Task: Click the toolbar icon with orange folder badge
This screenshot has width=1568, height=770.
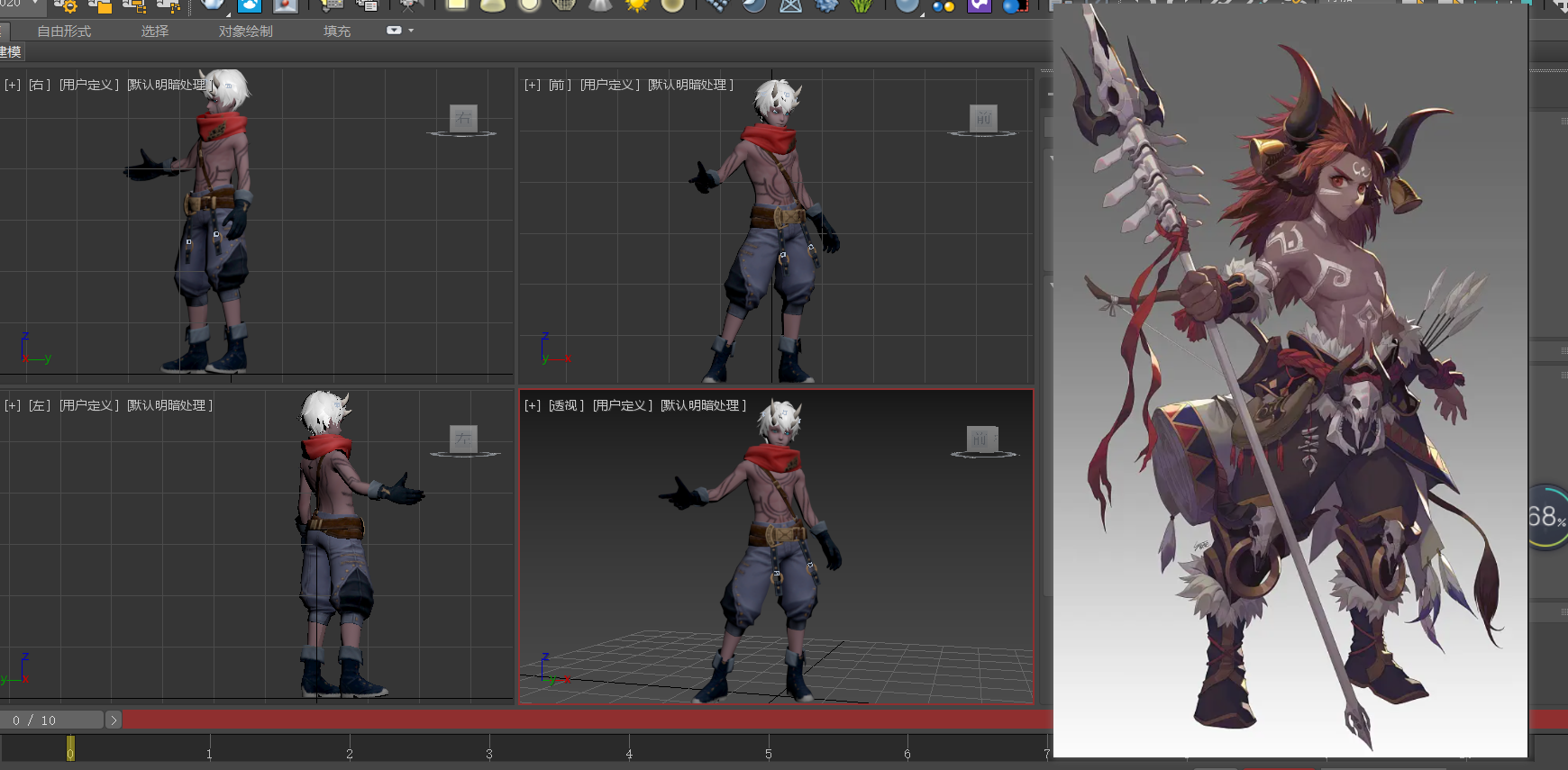Action: point(100,5)
